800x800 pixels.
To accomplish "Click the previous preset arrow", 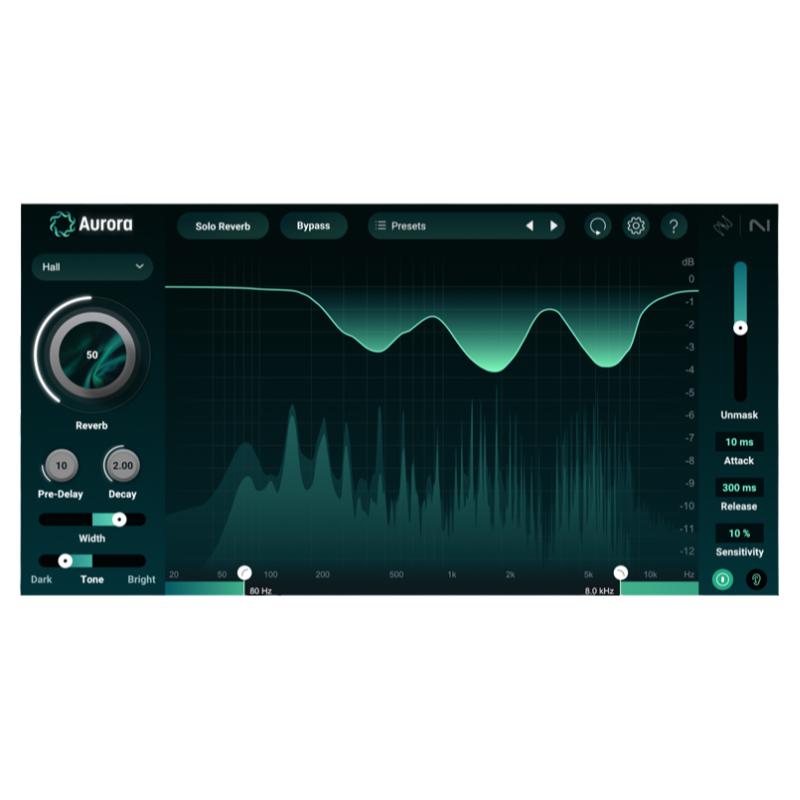I will [x=530, y=226].
